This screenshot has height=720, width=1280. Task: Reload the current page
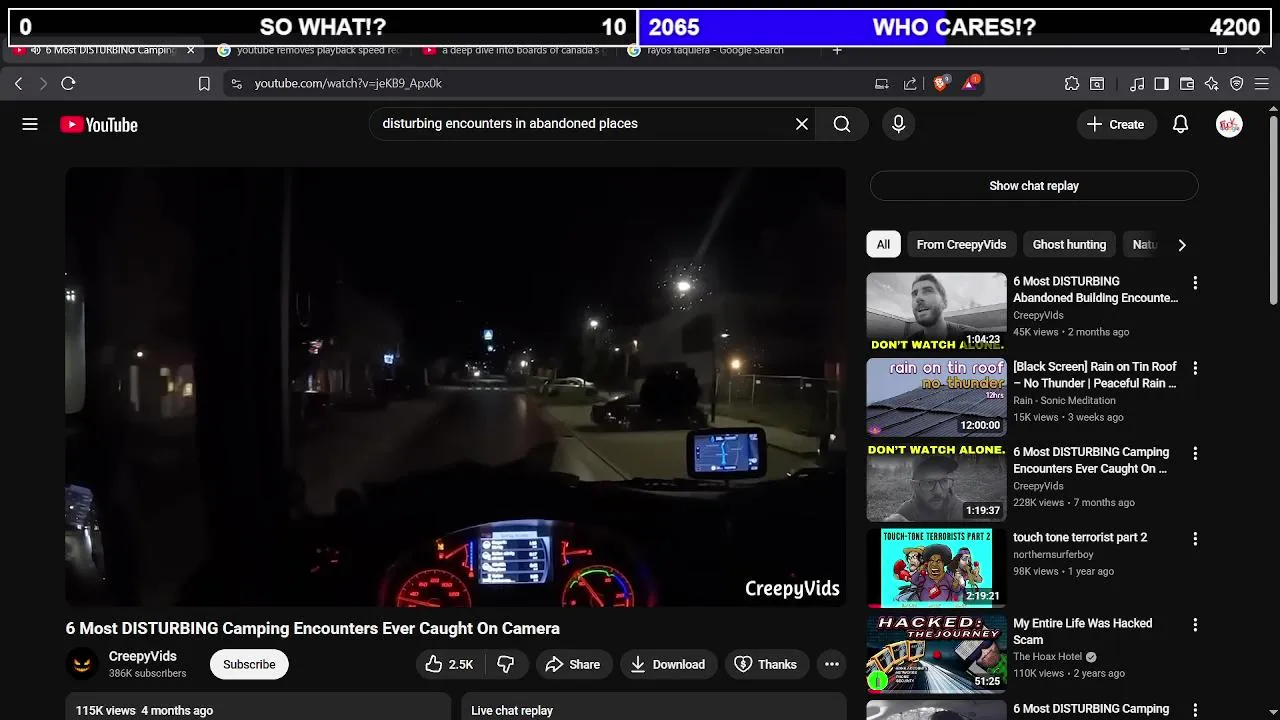pos(68,84)
